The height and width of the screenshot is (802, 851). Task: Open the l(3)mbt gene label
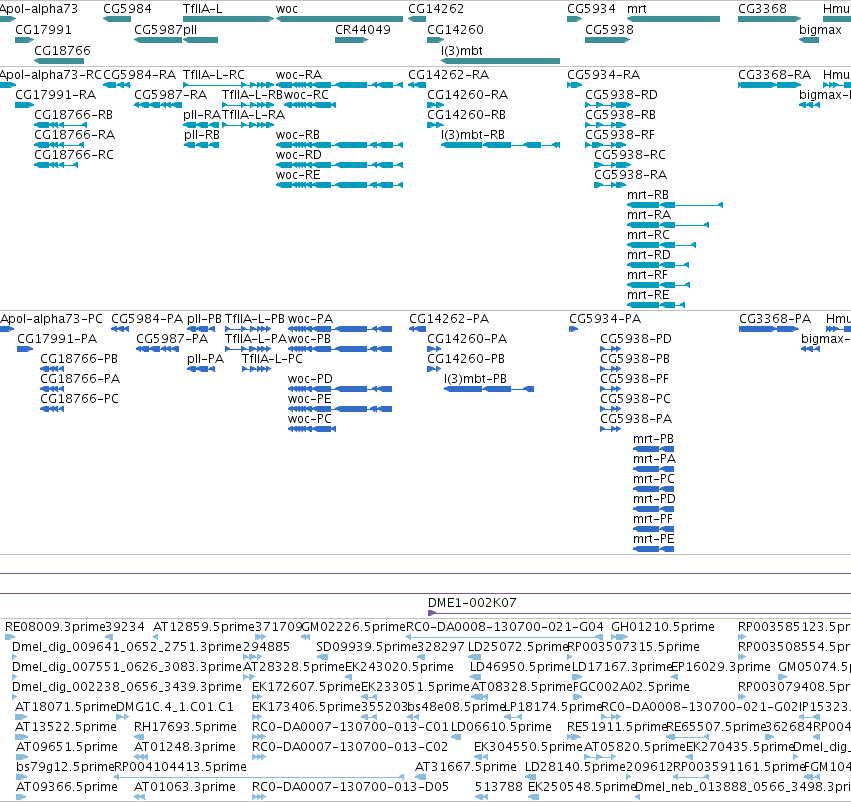[x=462, y=50]
